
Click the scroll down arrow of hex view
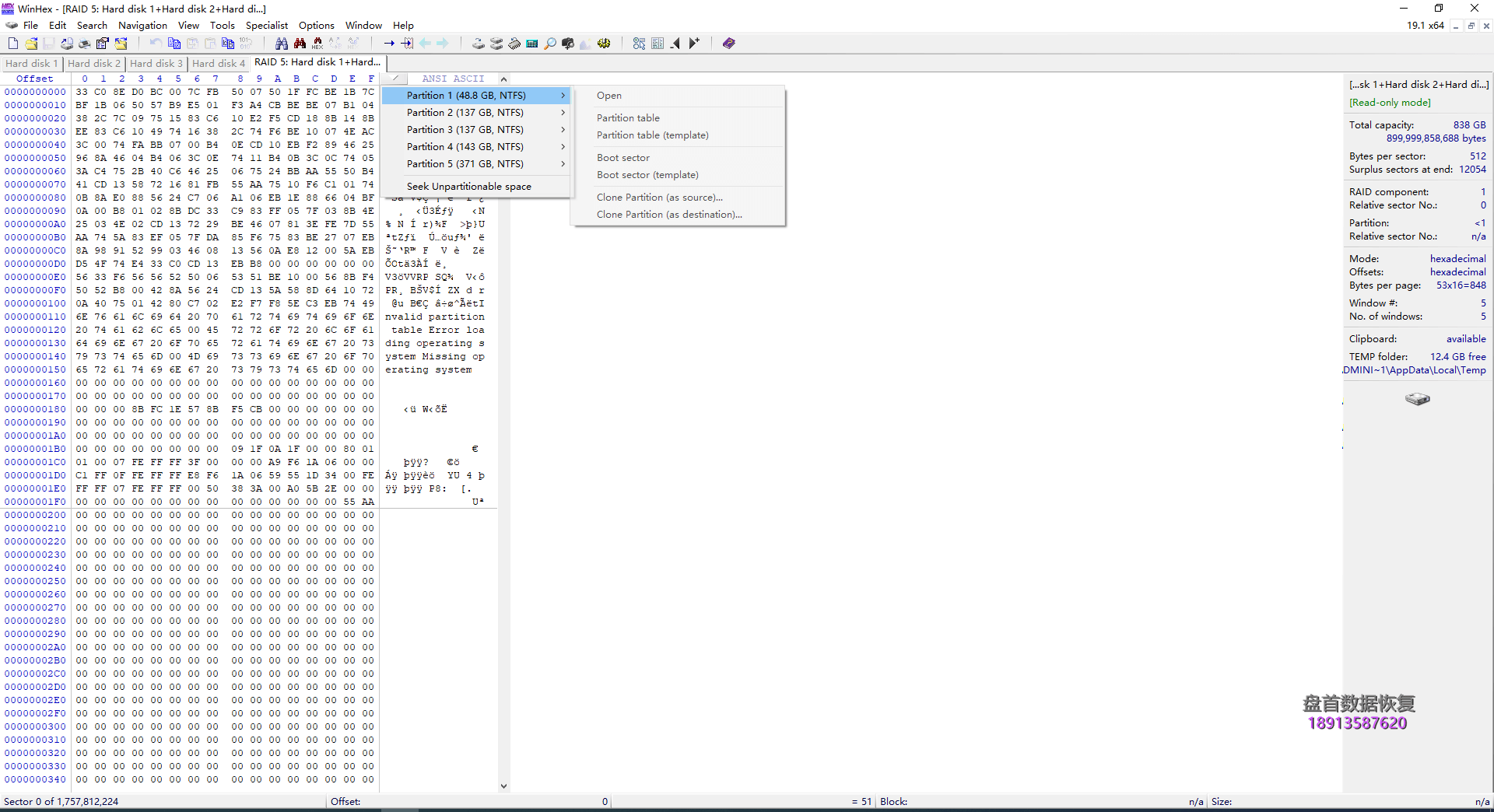[503, 786]
